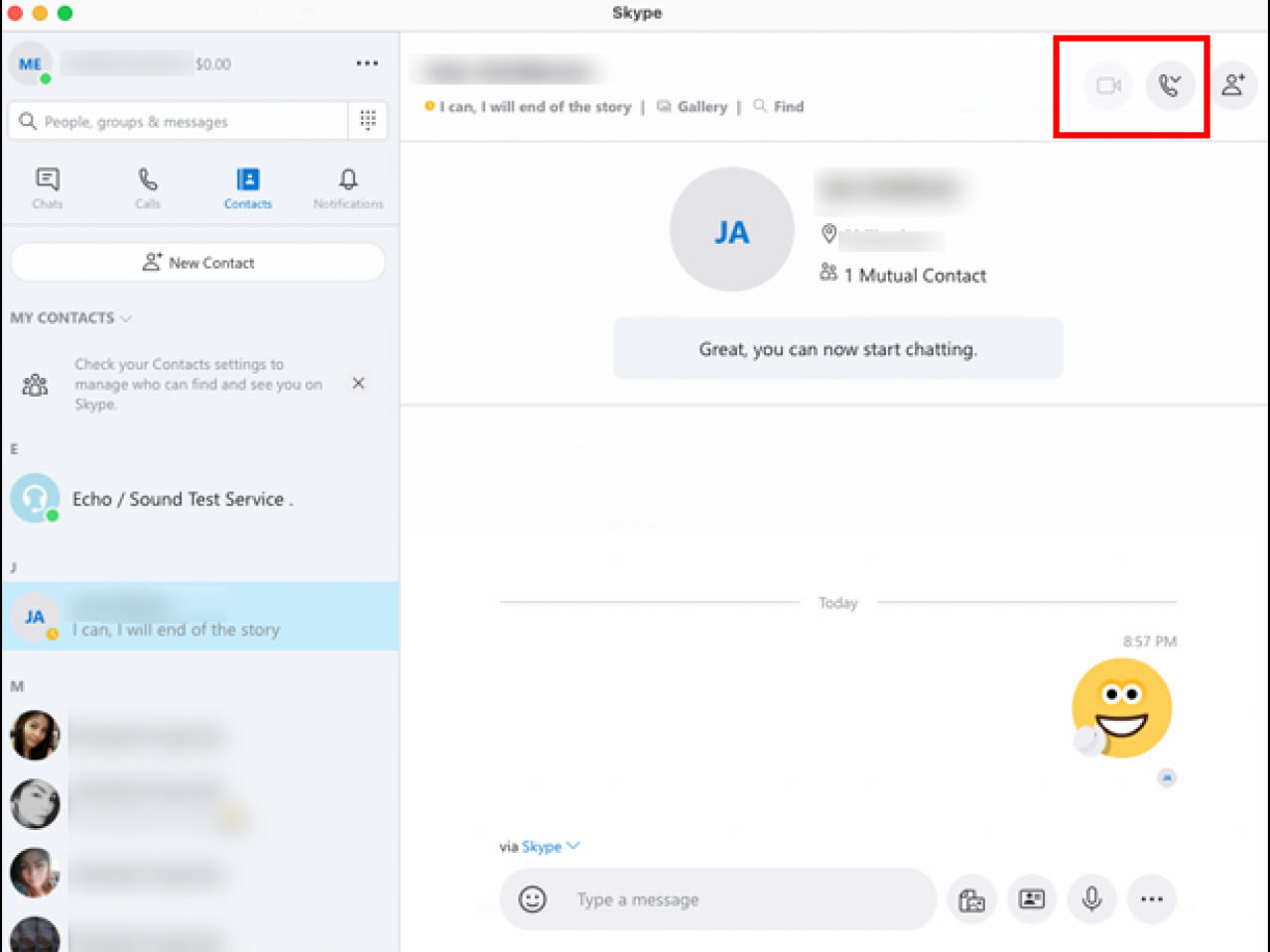Open the Notifications tab
Viewport: 1270px width, 952px height.
click(347, 188)
